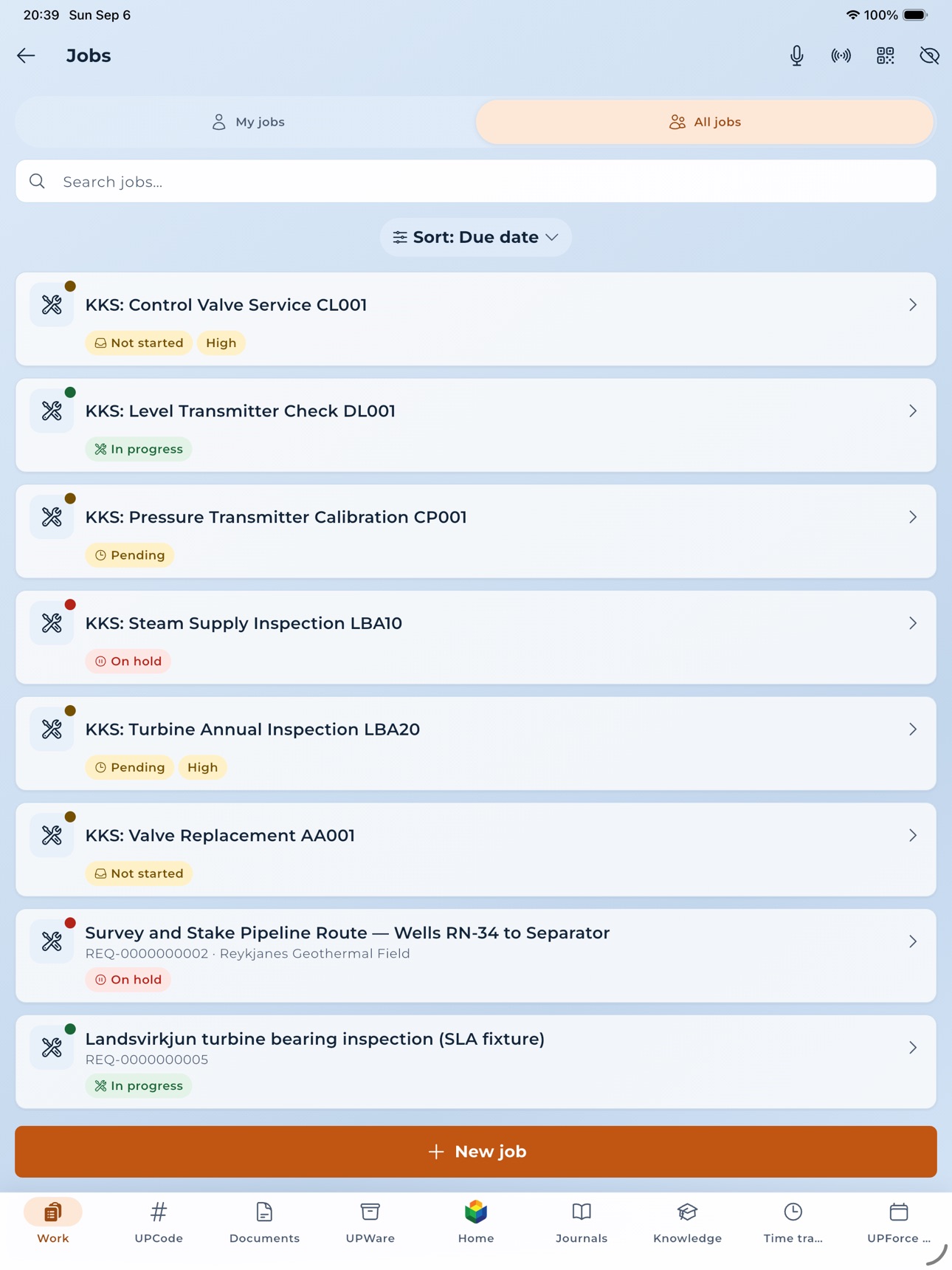Tap the tools icon of Valve Replacement AA001
Screen dimensions: 952x1270
[x=52, y=835]
